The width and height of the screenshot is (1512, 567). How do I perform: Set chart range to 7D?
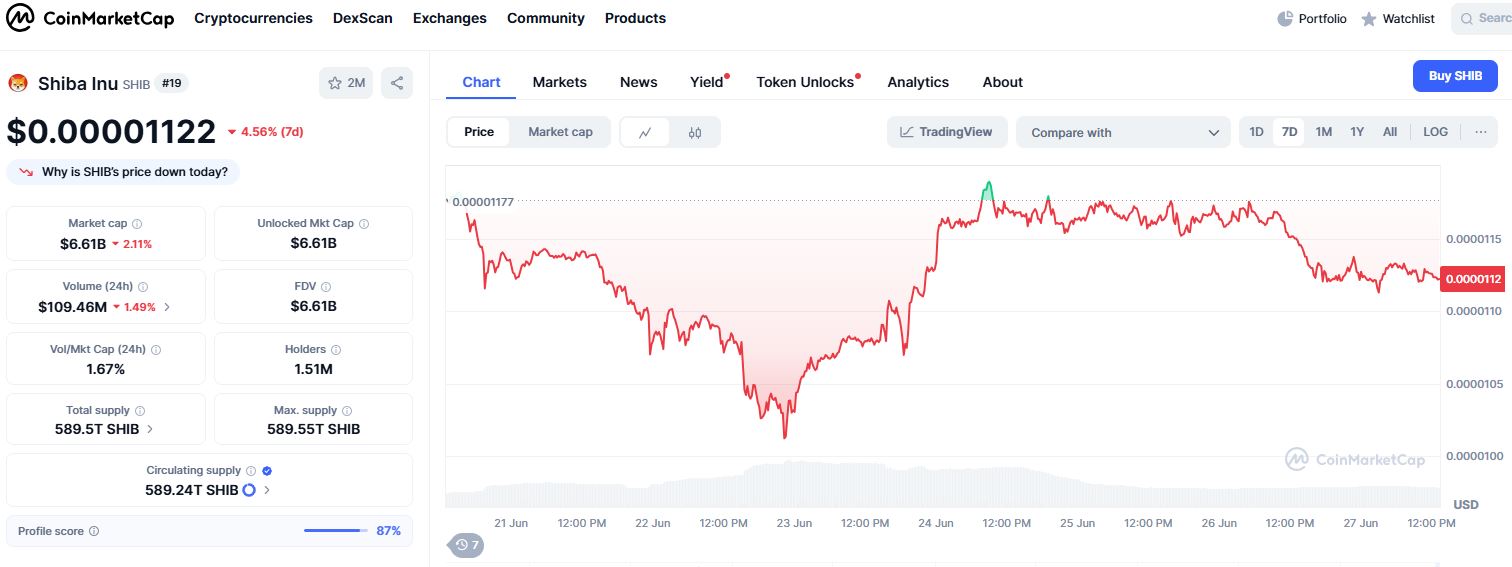1289,132
